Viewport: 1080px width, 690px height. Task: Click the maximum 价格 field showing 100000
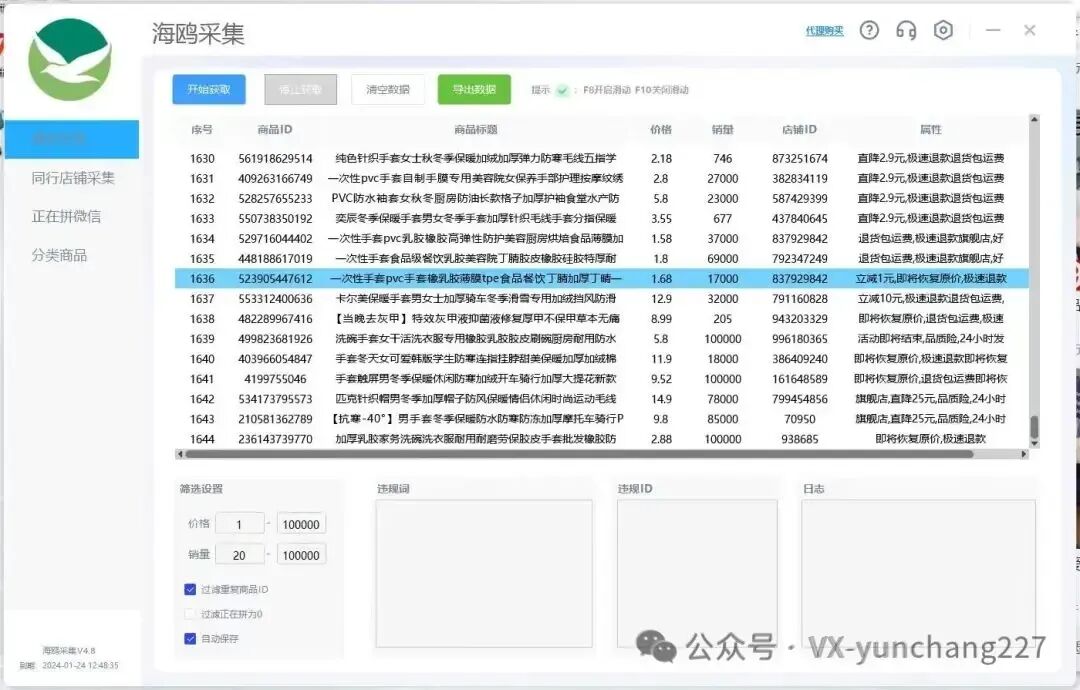[301, 524]
